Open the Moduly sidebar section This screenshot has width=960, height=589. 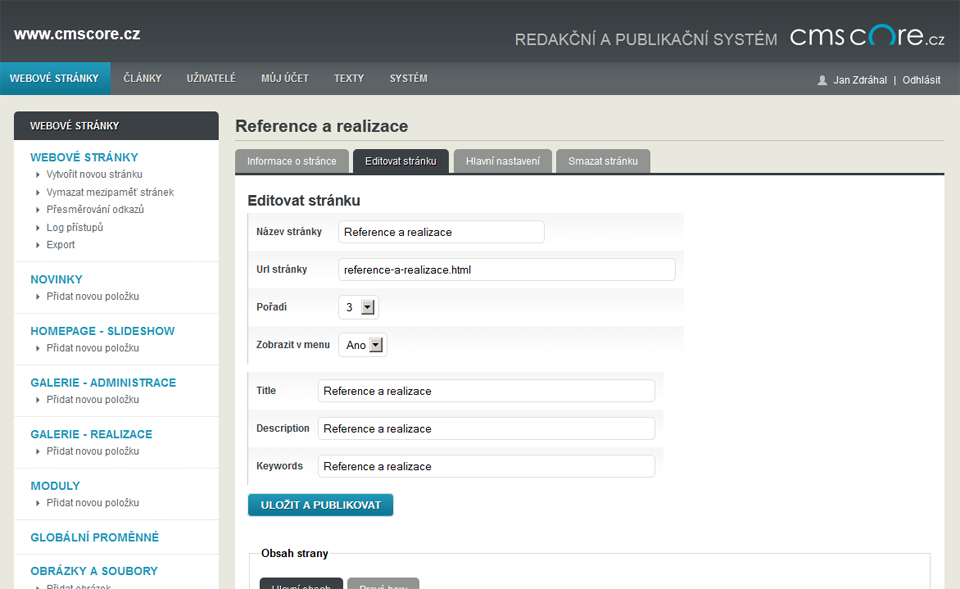coord(55,486)
